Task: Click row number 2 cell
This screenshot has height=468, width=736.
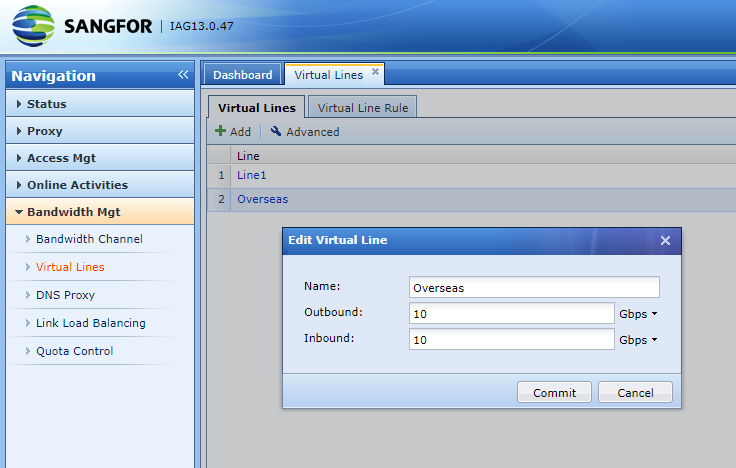Action: tap(221, 199)
